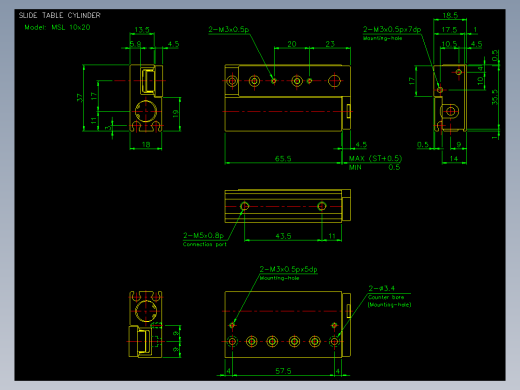Click the '2-M5x0.8p' port callout

point(203,235)
